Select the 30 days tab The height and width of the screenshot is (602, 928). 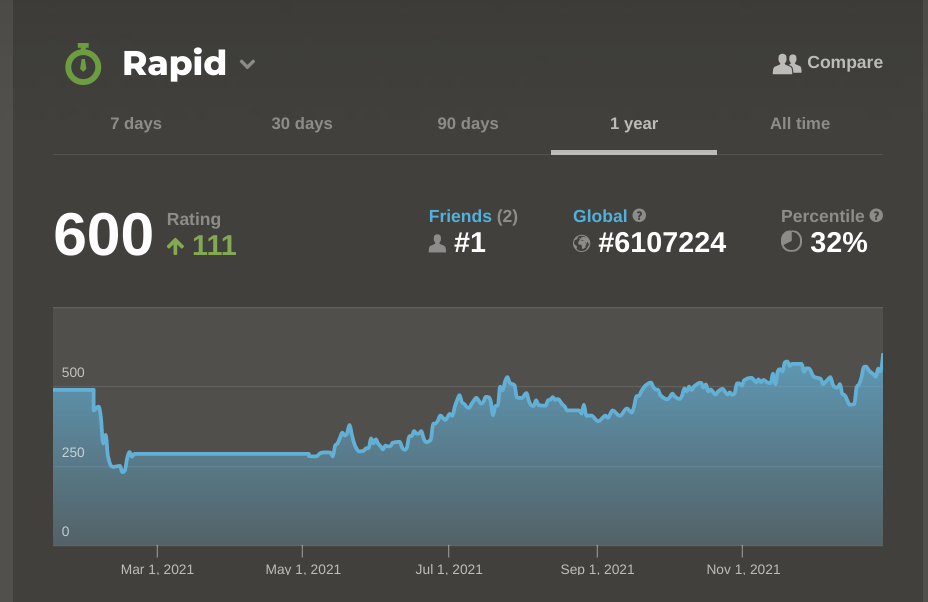[302, 124]
